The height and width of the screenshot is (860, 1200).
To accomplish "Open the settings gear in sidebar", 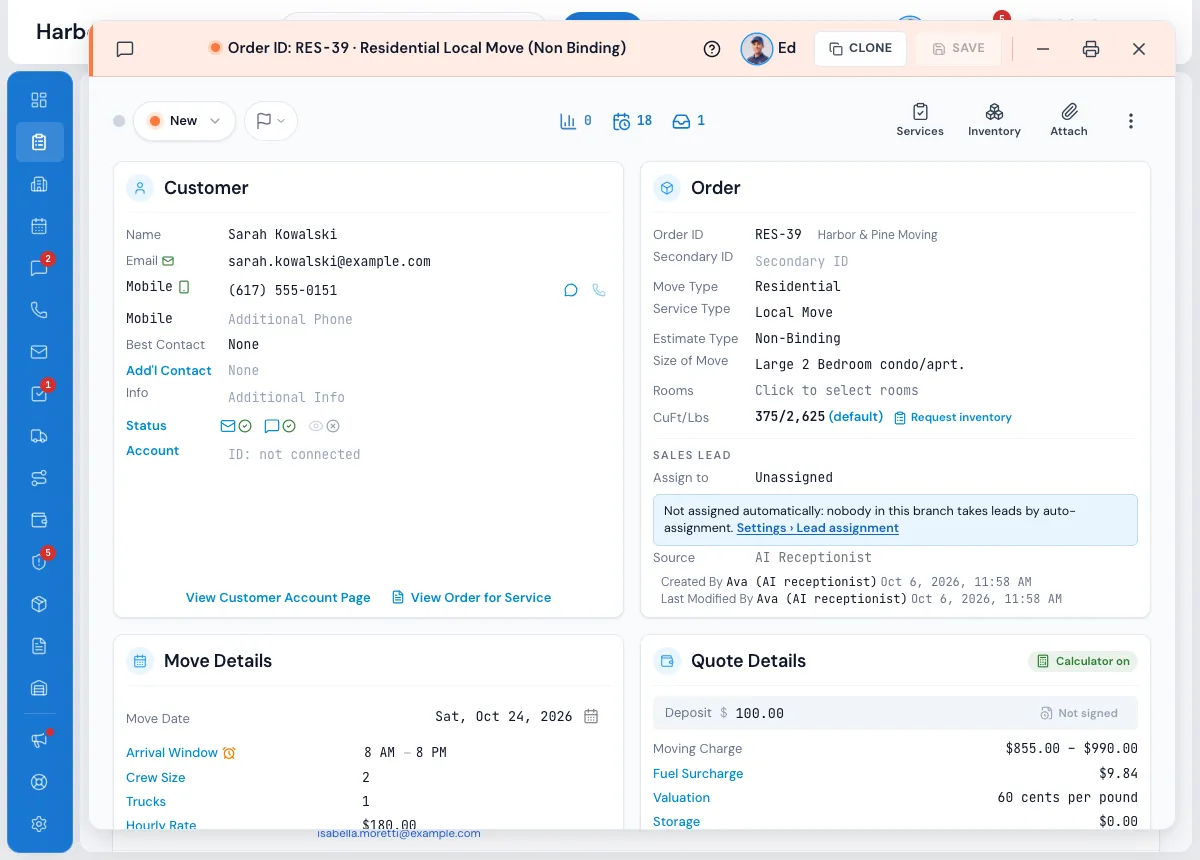I will [39, 824].
